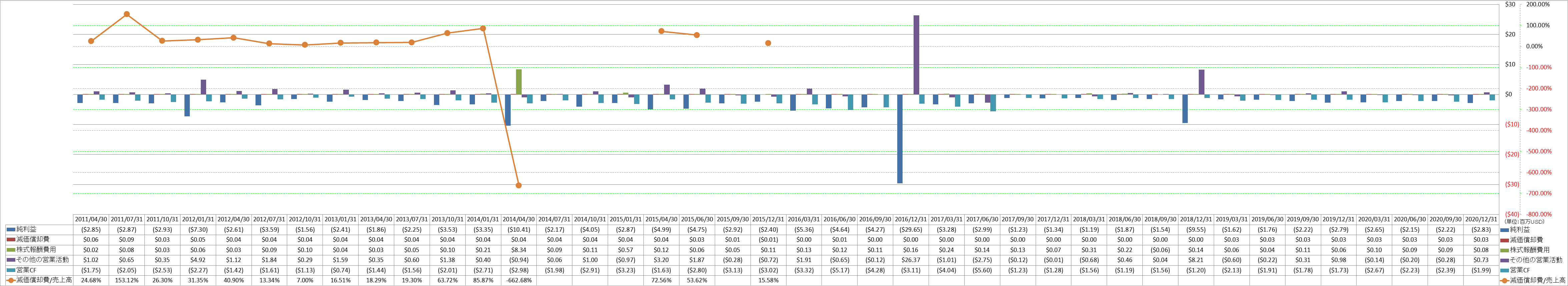Select the ($4.04) operating CF cell
1568x286 pixels.
tap(947, 270)
